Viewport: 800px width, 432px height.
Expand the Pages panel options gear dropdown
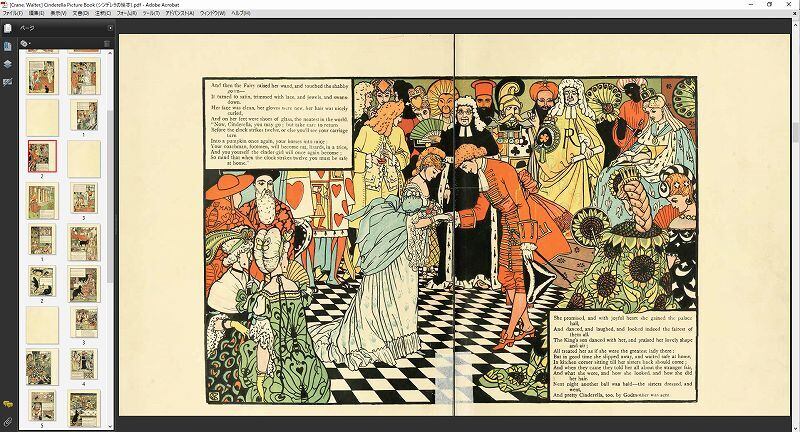click(24, 44)
